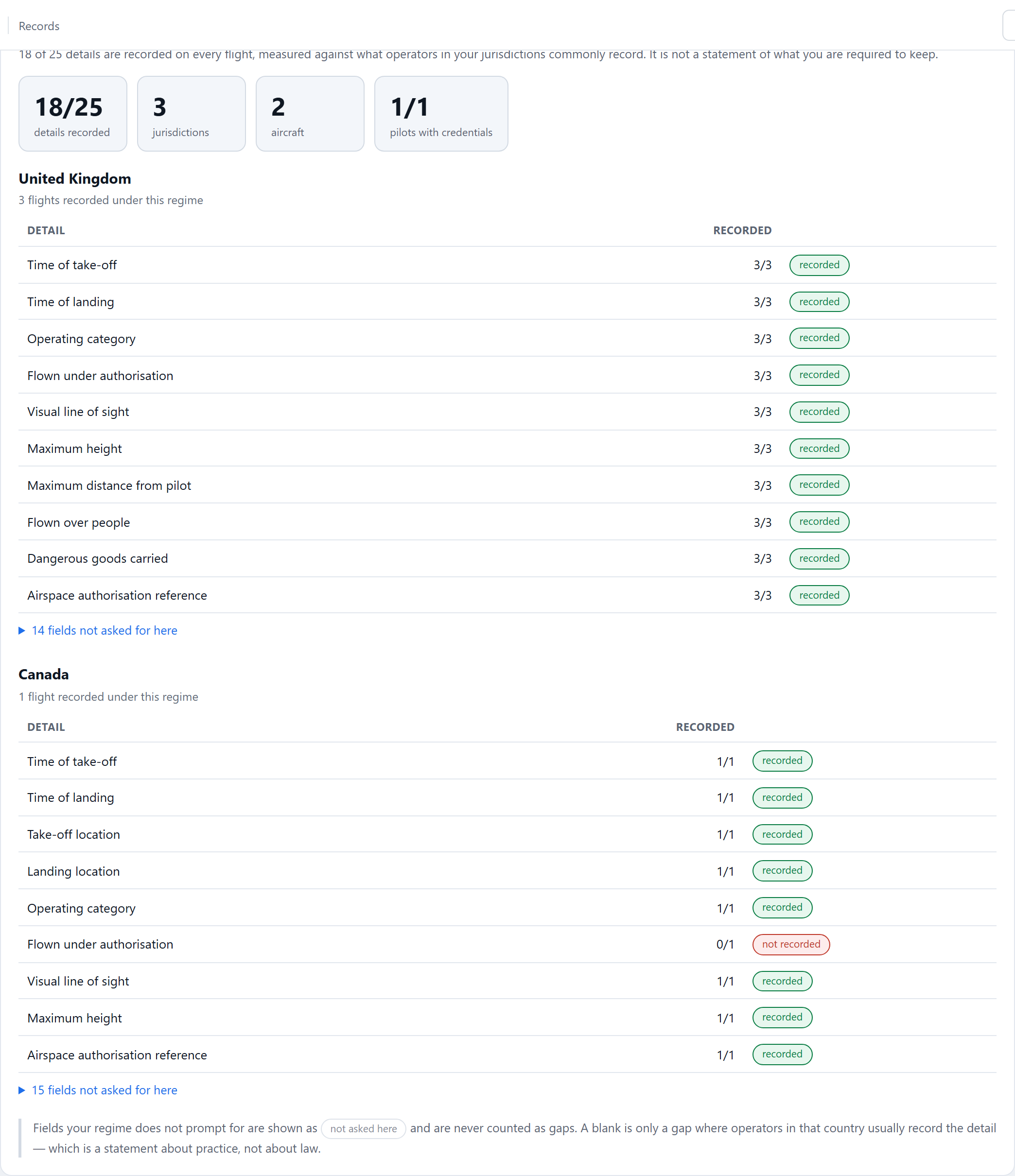1015x1176 pixels.
Task: Expand the 15 fields not asked for here section
Action: click(98, 1090)
